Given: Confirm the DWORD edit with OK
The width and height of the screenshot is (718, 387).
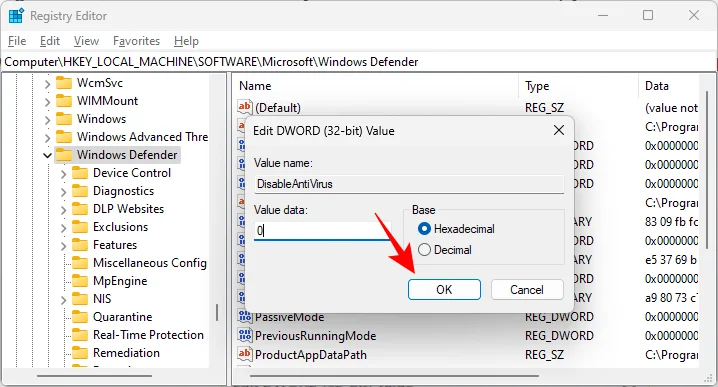Looking at the screenshot, I should [444, 289].
